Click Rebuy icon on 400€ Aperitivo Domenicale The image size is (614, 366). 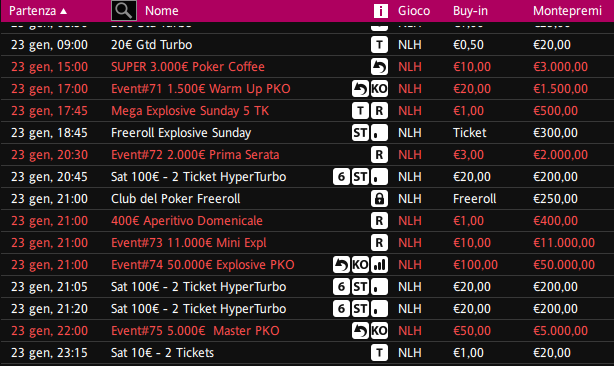[379, 221]
